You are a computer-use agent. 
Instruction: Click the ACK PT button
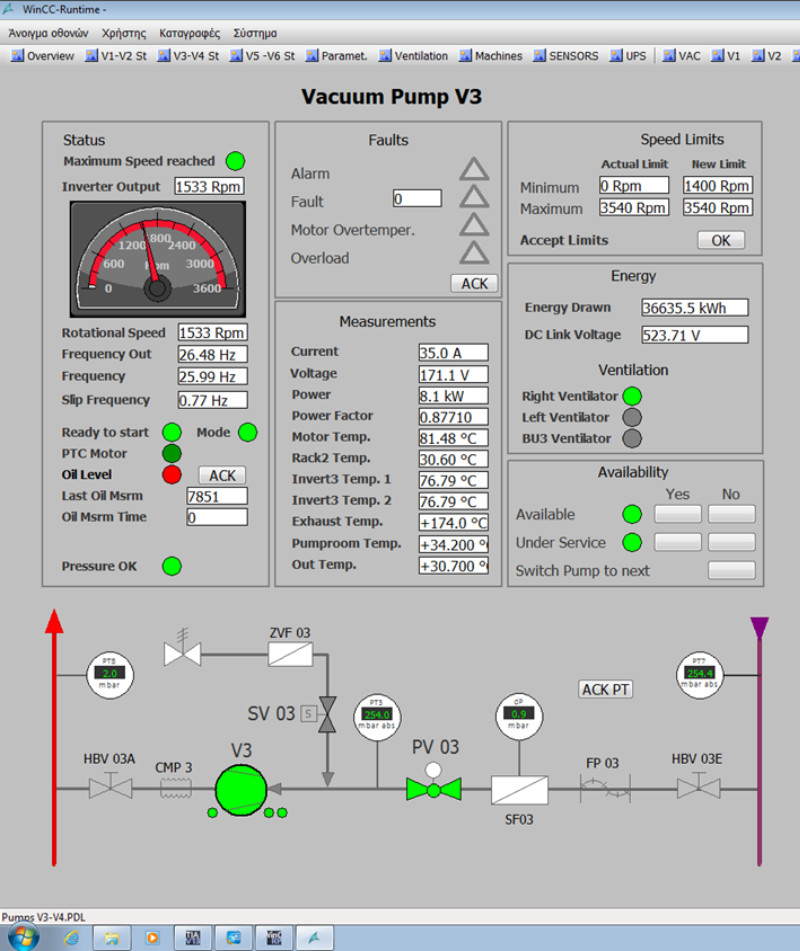605,690
